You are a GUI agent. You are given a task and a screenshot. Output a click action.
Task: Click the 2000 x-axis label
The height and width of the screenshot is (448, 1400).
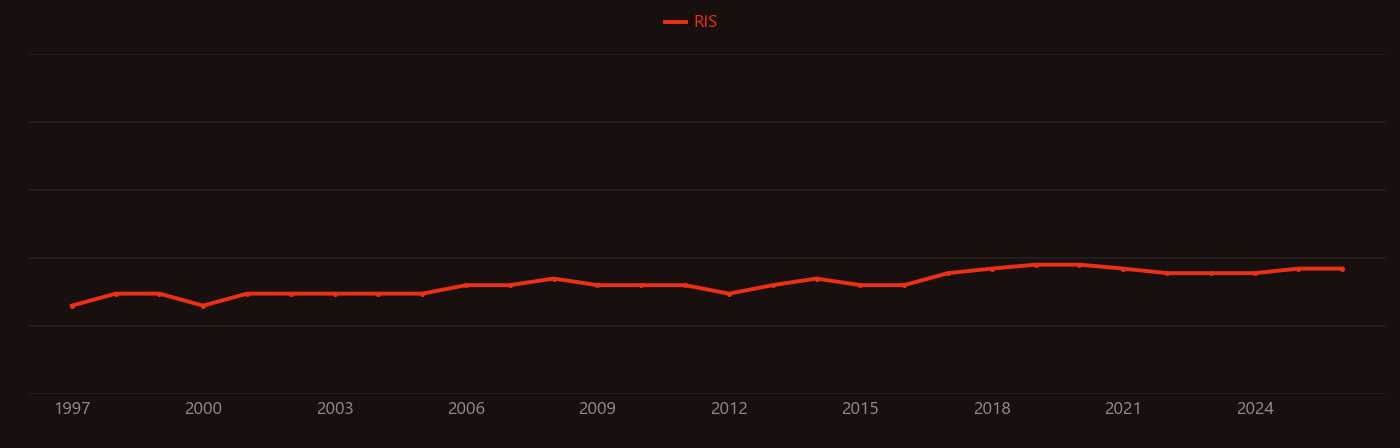[x=203, y=409]
